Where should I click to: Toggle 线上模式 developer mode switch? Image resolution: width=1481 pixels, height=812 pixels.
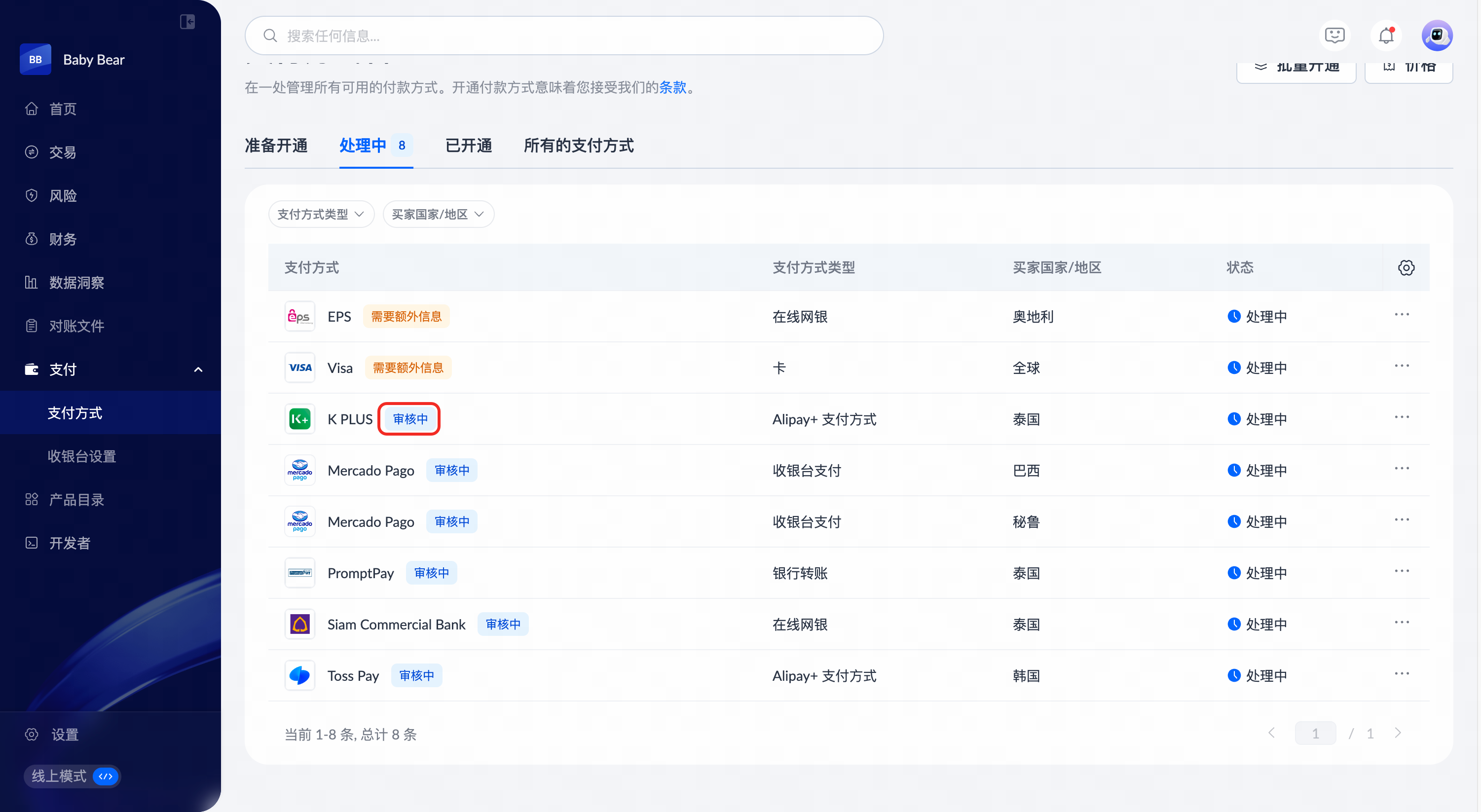106,776
